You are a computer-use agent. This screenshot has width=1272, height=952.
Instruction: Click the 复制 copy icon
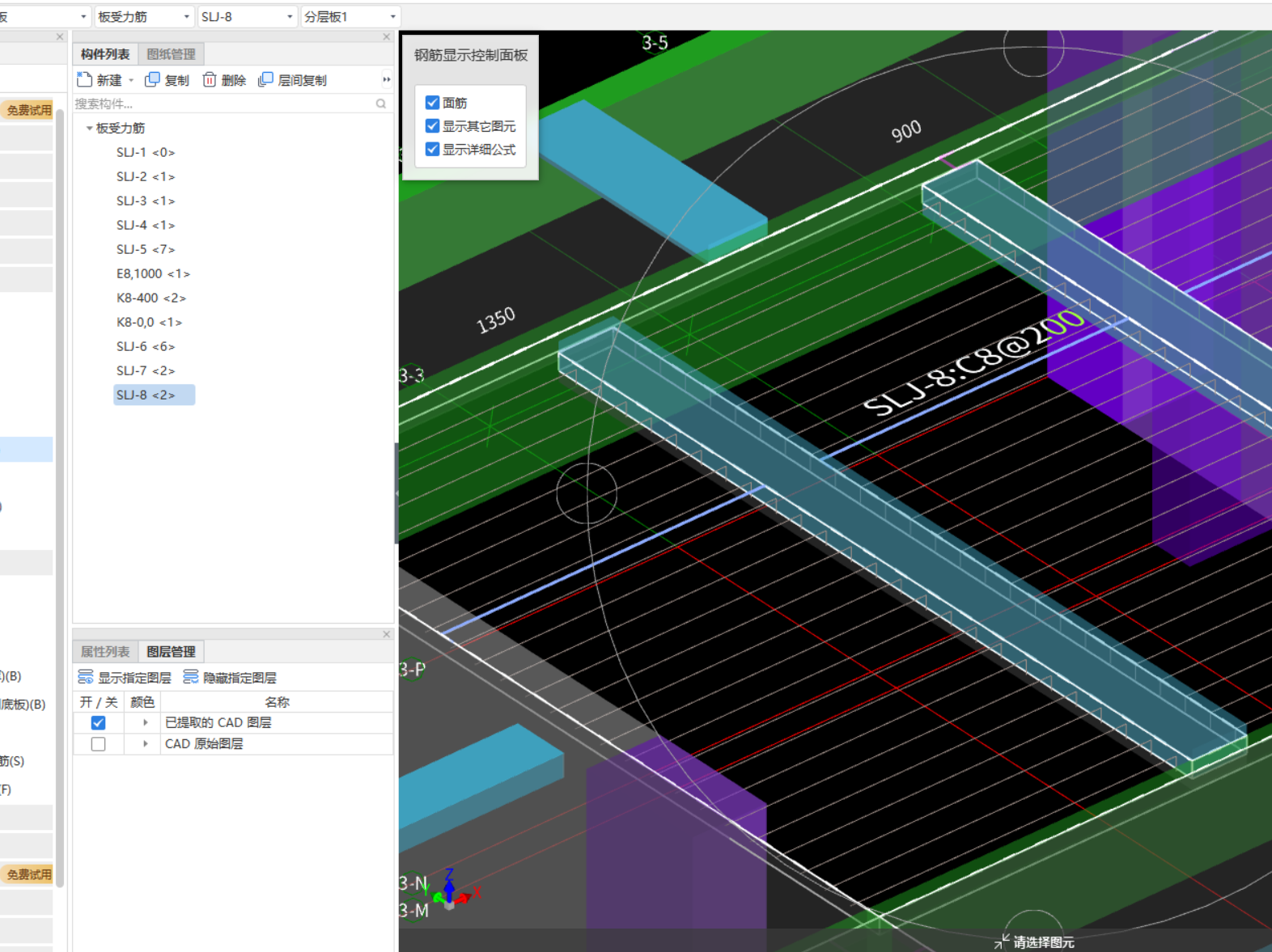(152, 79)
